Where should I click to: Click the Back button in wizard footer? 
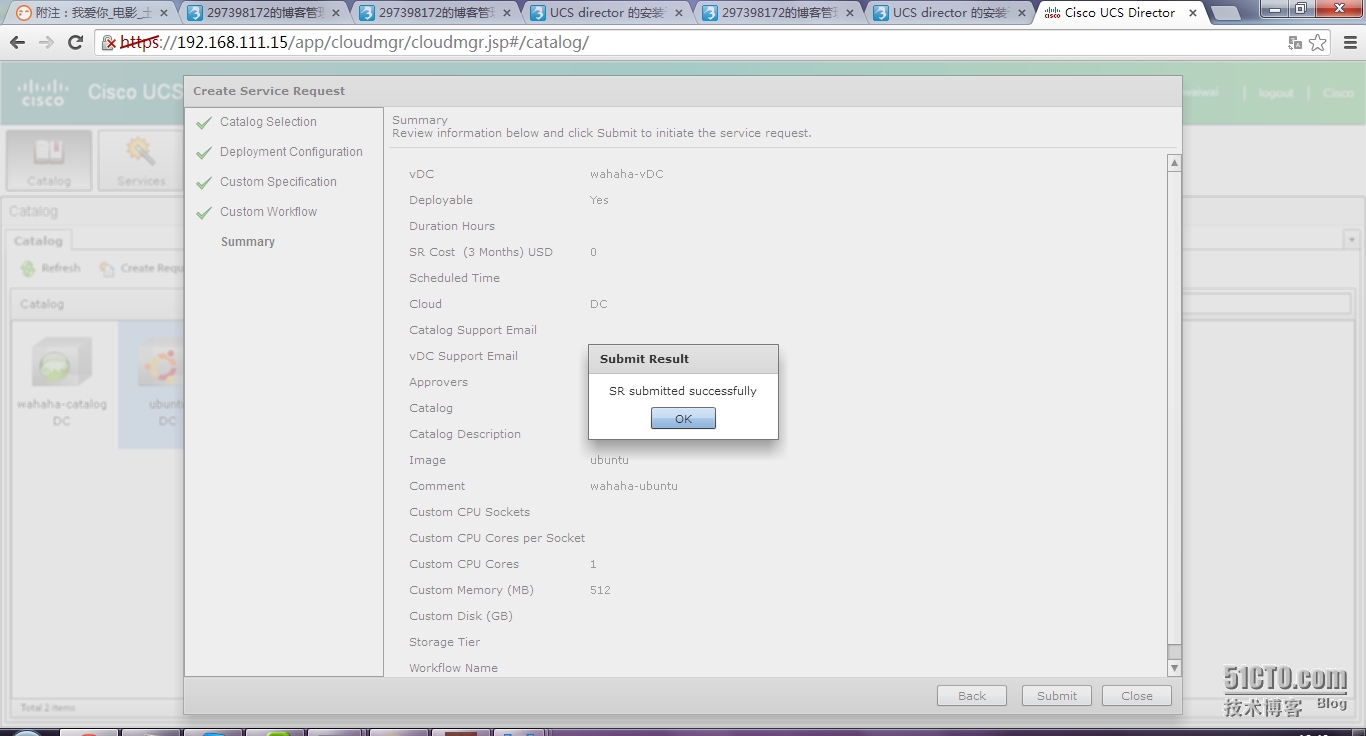(x=972, y=696)
